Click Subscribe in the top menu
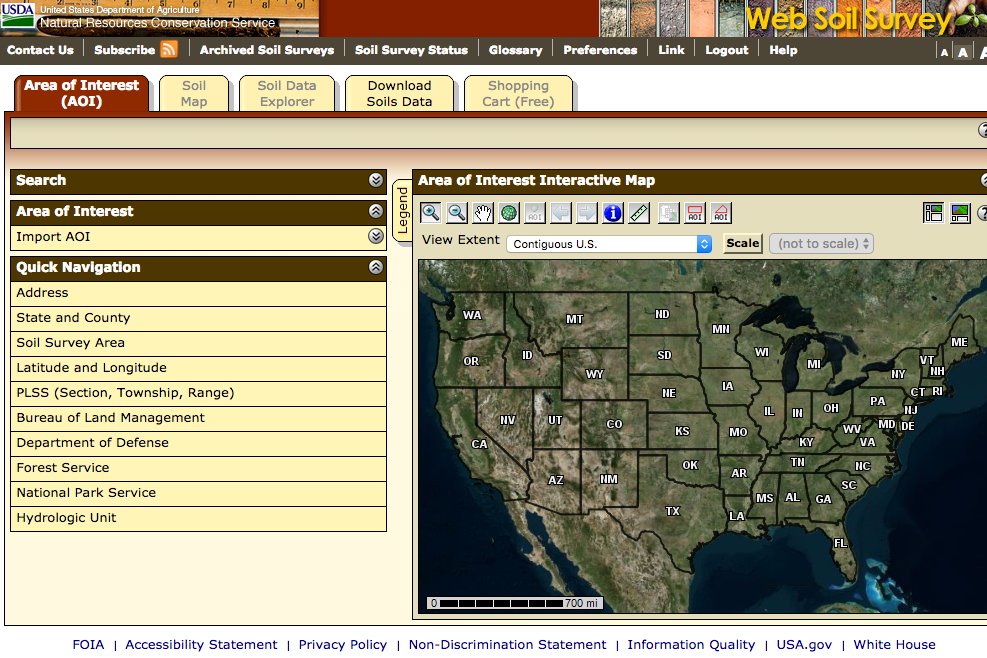 [125, 50]
